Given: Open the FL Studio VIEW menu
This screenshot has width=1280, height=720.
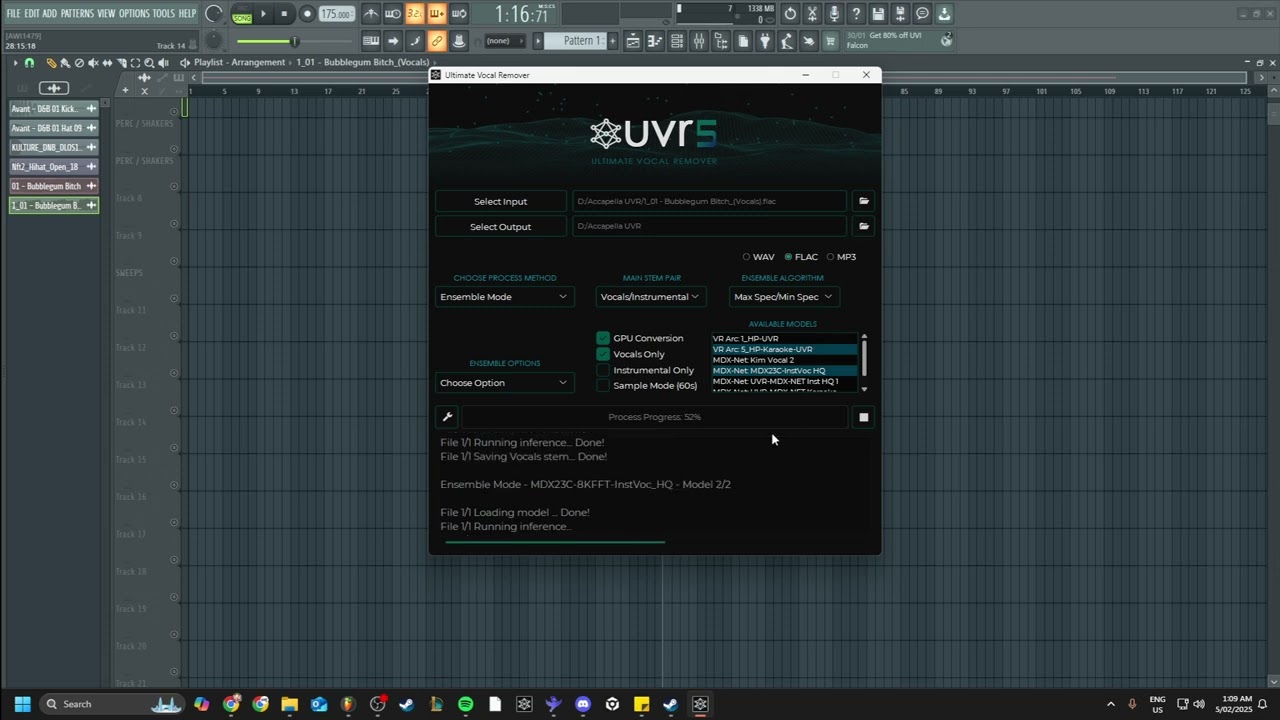Looking at the screenshot, I should click(106, 14).
